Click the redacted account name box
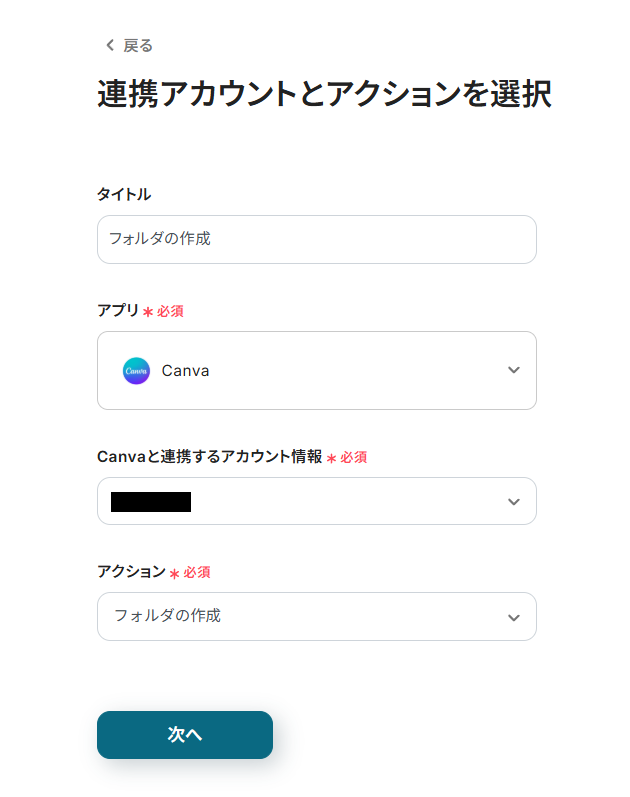This screenshot has height=797, width=630. pyautogui.click(x=151, y=502)
